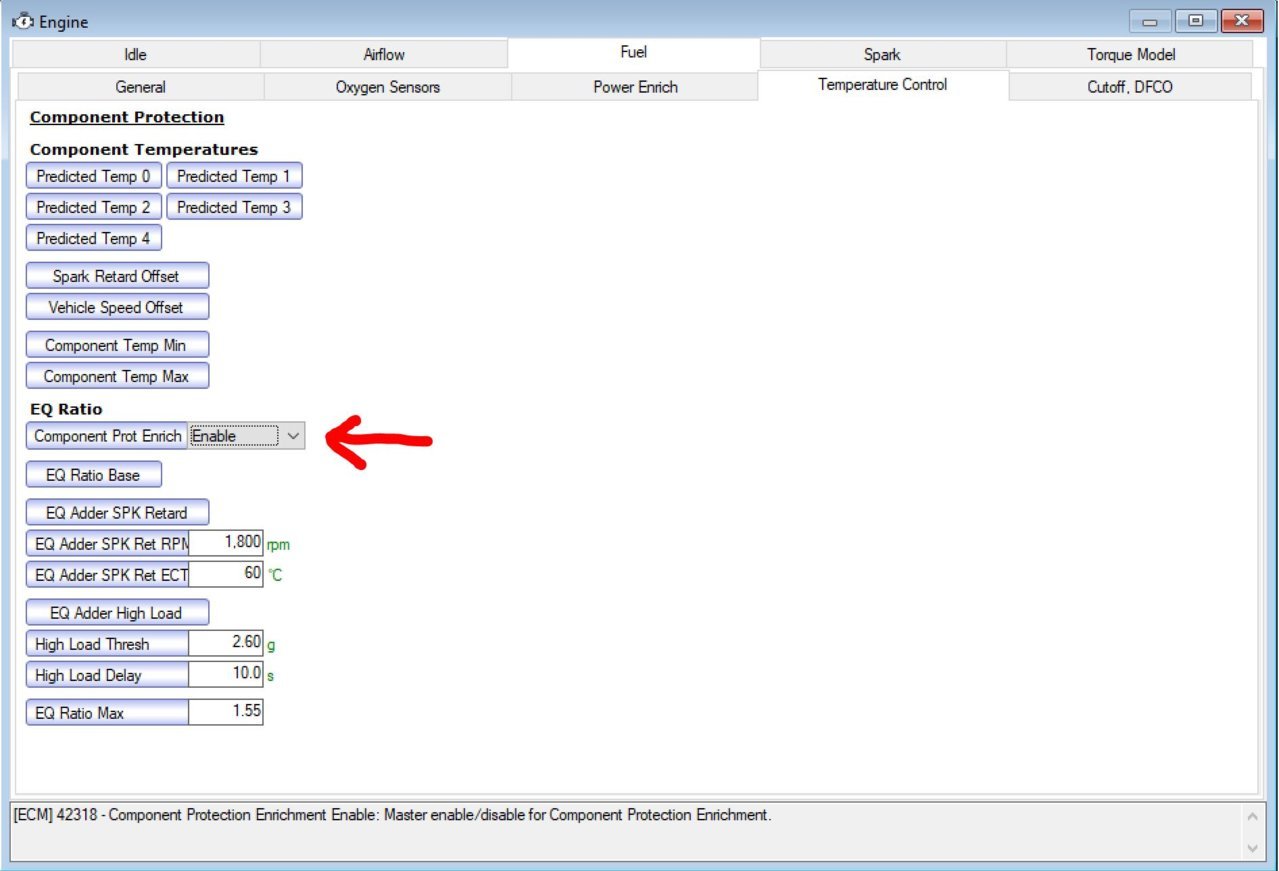Image resolution: width=1279 pixels, height=871 pixels.
Task: Select the Power Enrich sub-tab
Action: (x=635, y=87)
